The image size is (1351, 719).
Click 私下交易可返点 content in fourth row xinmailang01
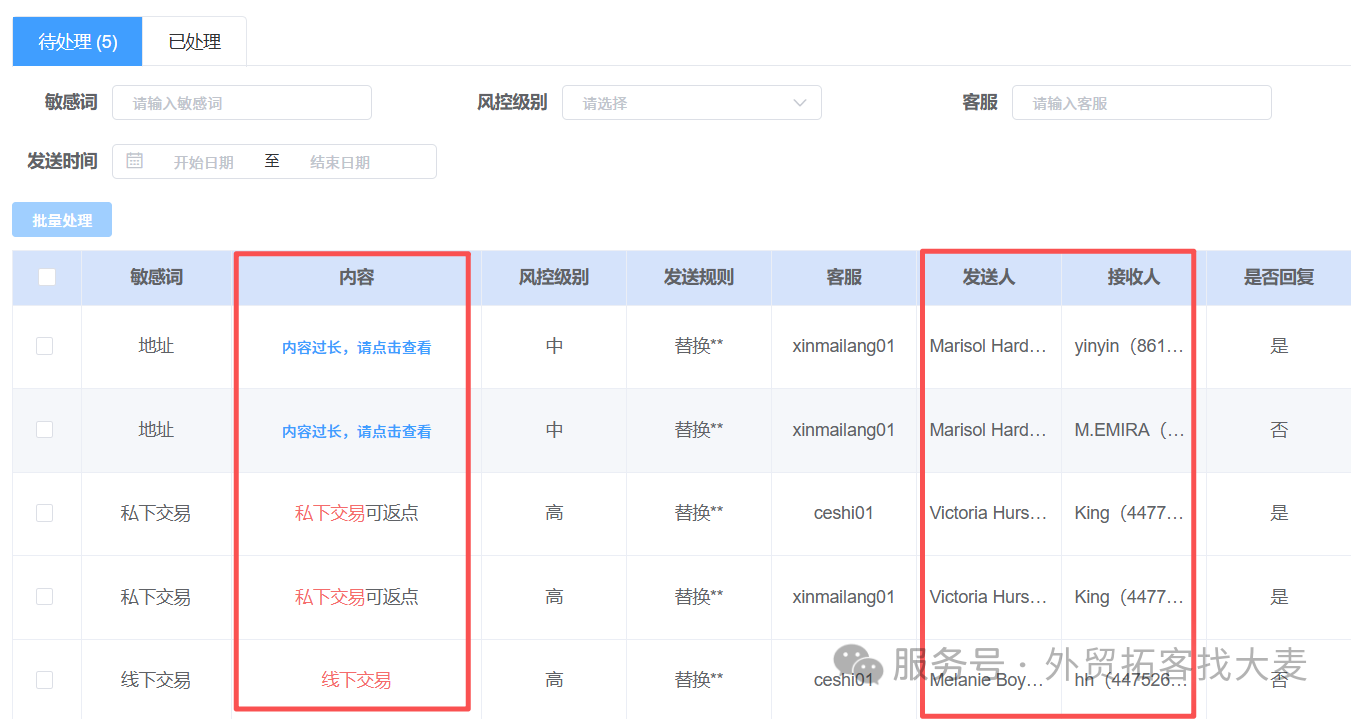[357, 597]
